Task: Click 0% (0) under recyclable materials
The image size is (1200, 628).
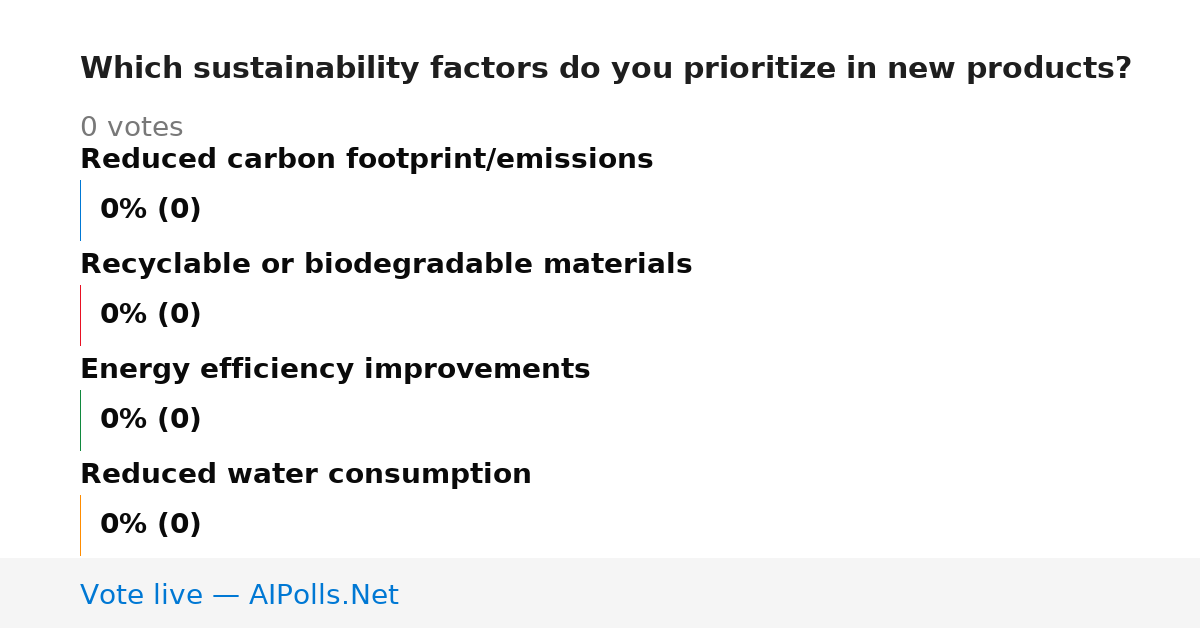Action: coord(150,315)
